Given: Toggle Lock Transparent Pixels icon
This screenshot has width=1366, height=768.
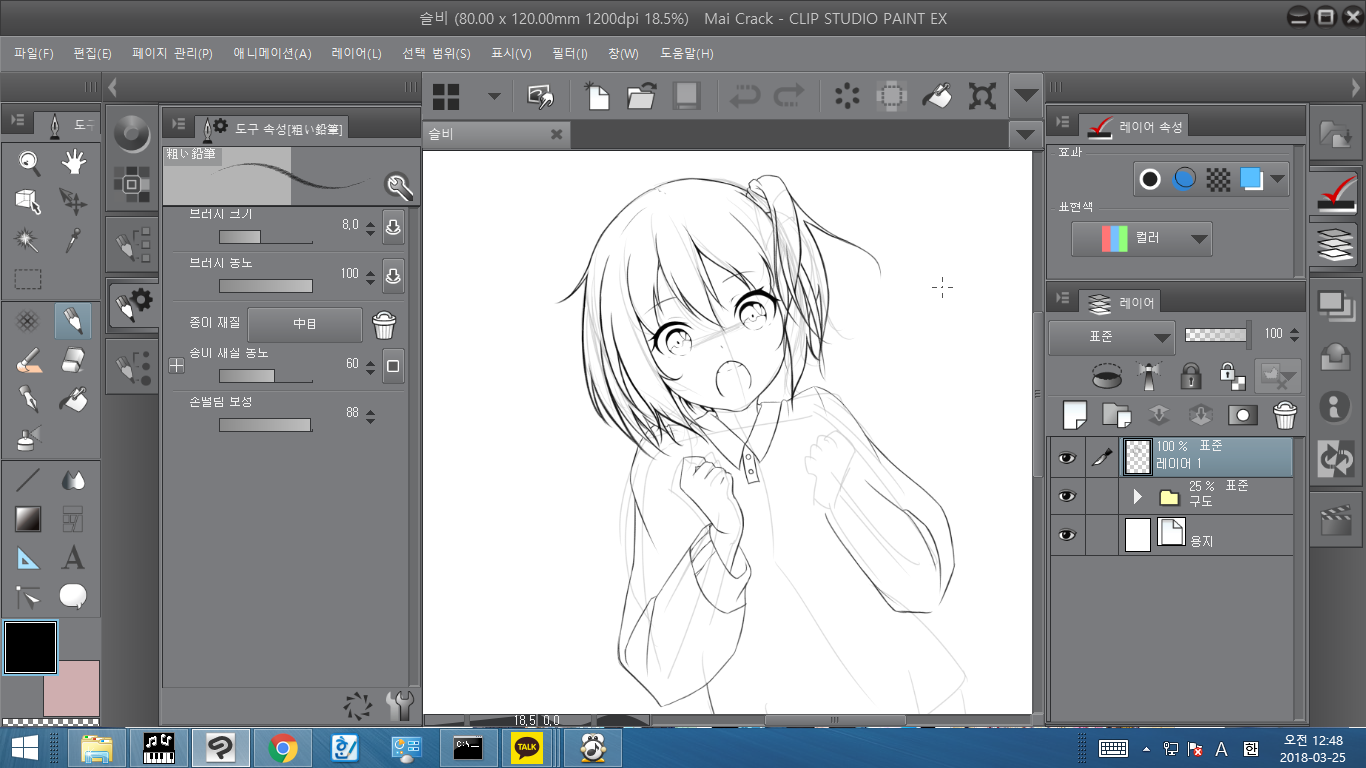Looking at the screenshot, I should pos(1232,376).
